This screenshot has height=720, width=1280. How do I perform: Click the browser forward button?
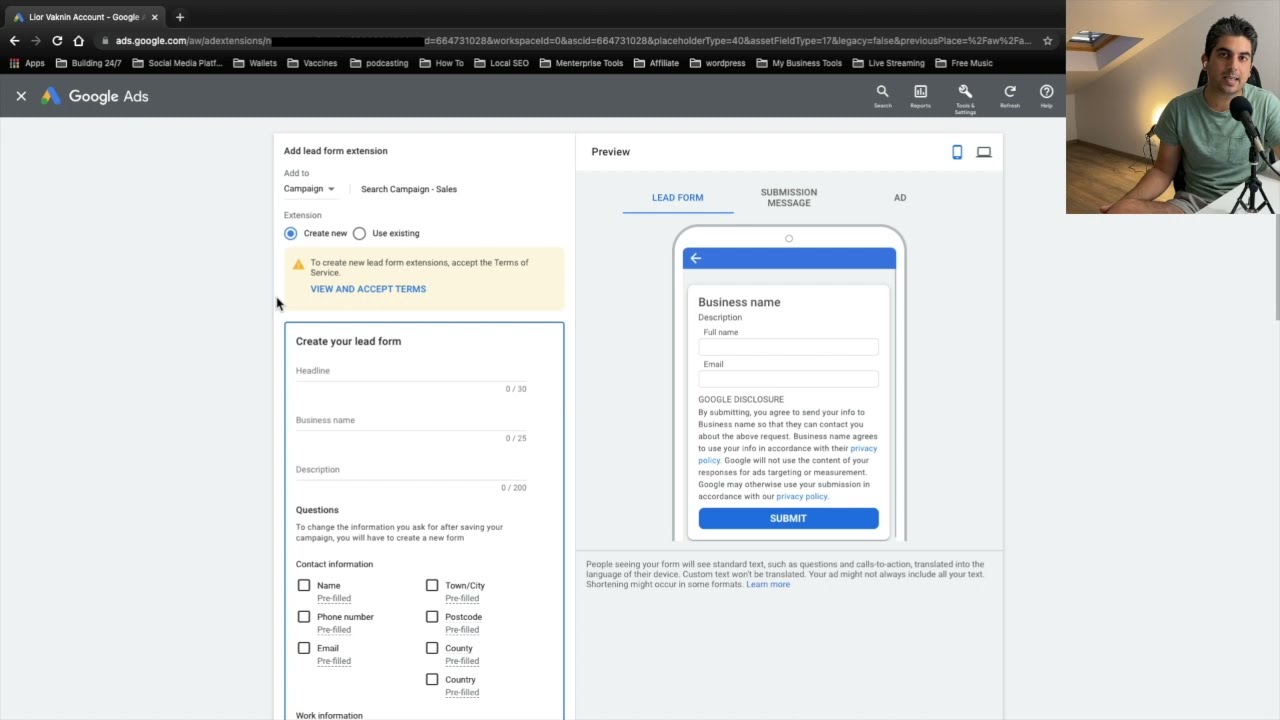[x=36, y=41]
